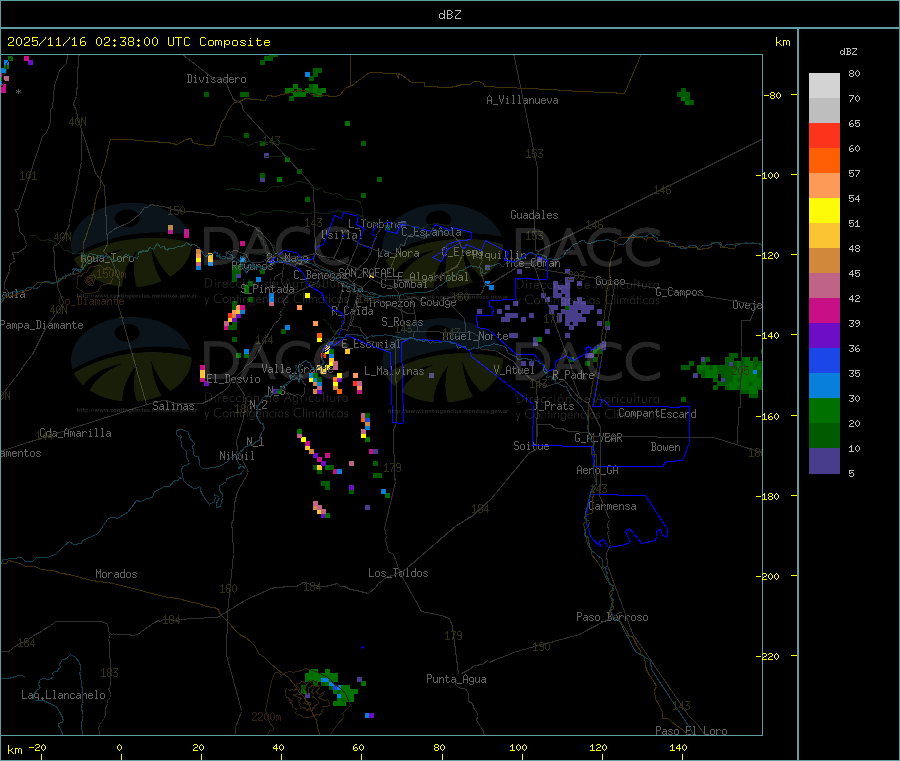Click the 'Punta_Agua' label
The width and height of the screenshot is (900, 761).
(456, 679)
